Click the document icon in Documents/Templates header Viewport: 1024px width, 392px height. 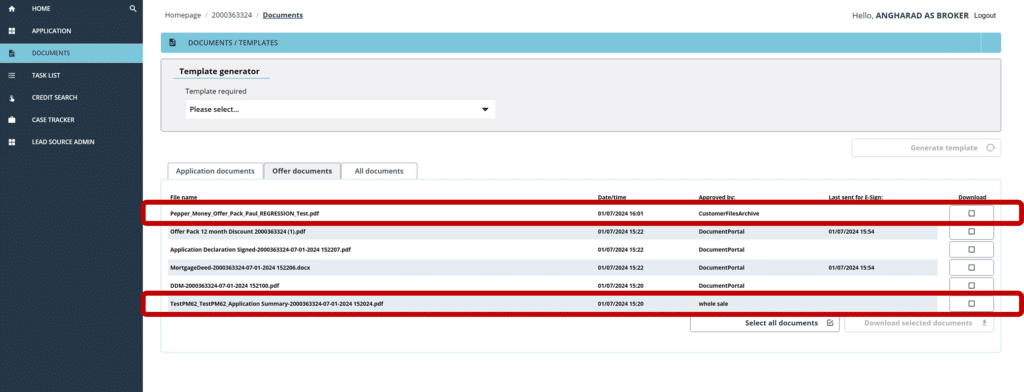pyautogui.click(x=172, y=42)
